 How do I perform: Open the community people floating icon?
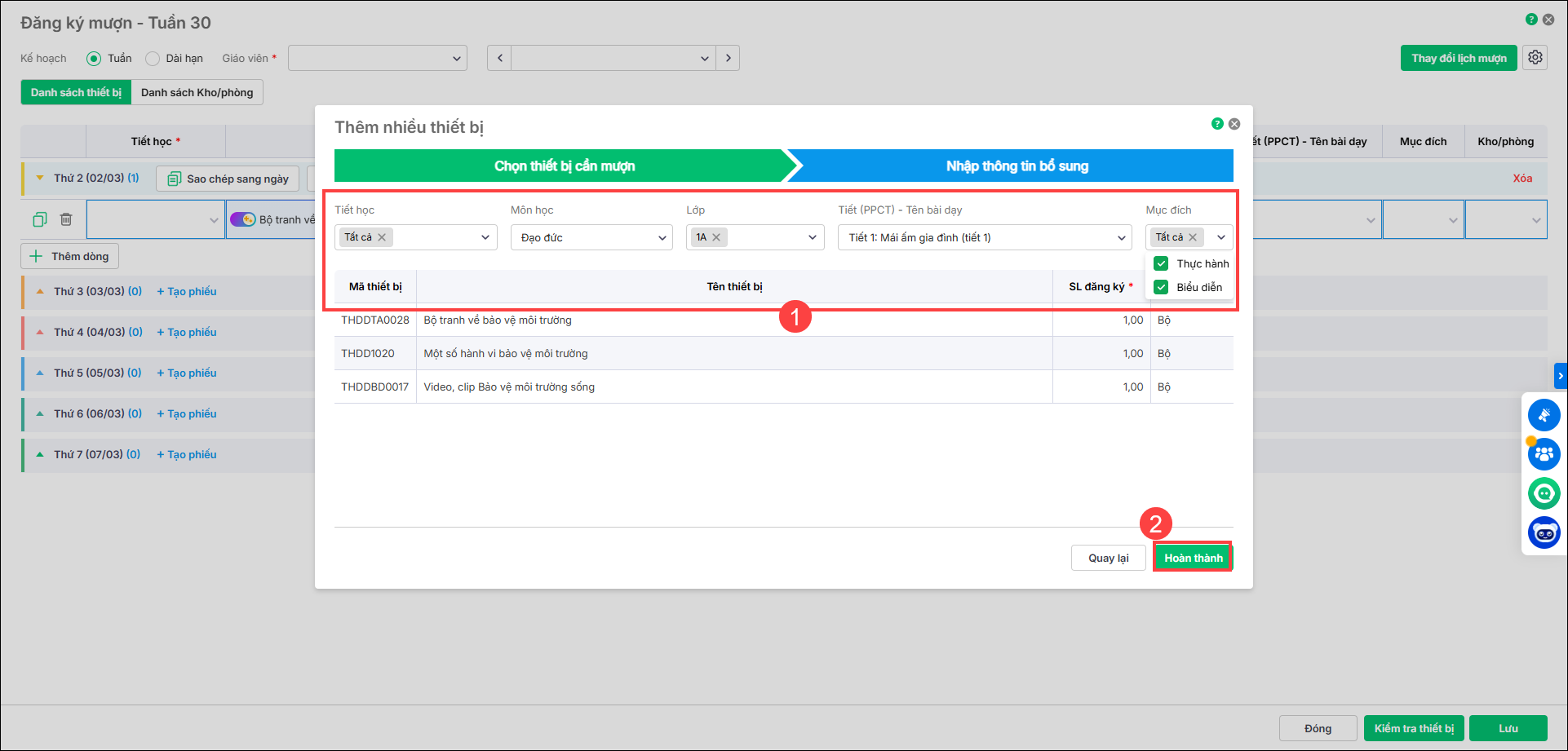pos(1544,454)
